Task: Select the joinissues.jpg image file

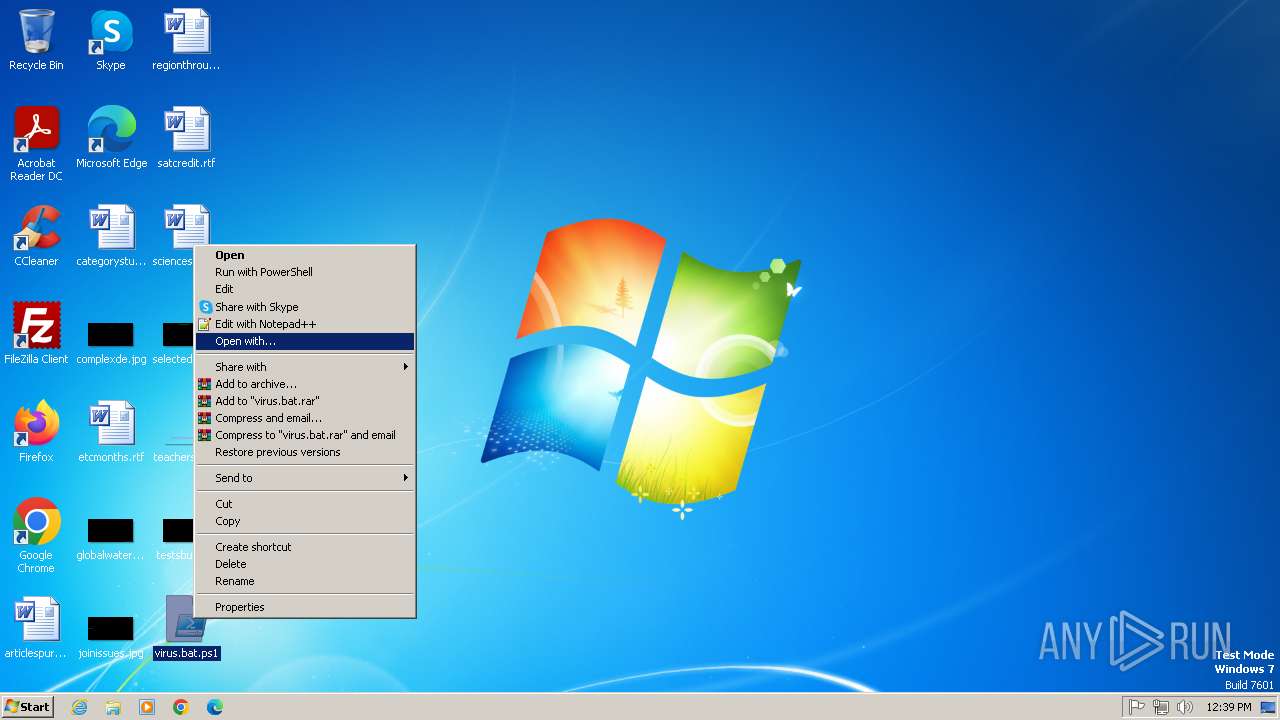Action: [111, 634]
